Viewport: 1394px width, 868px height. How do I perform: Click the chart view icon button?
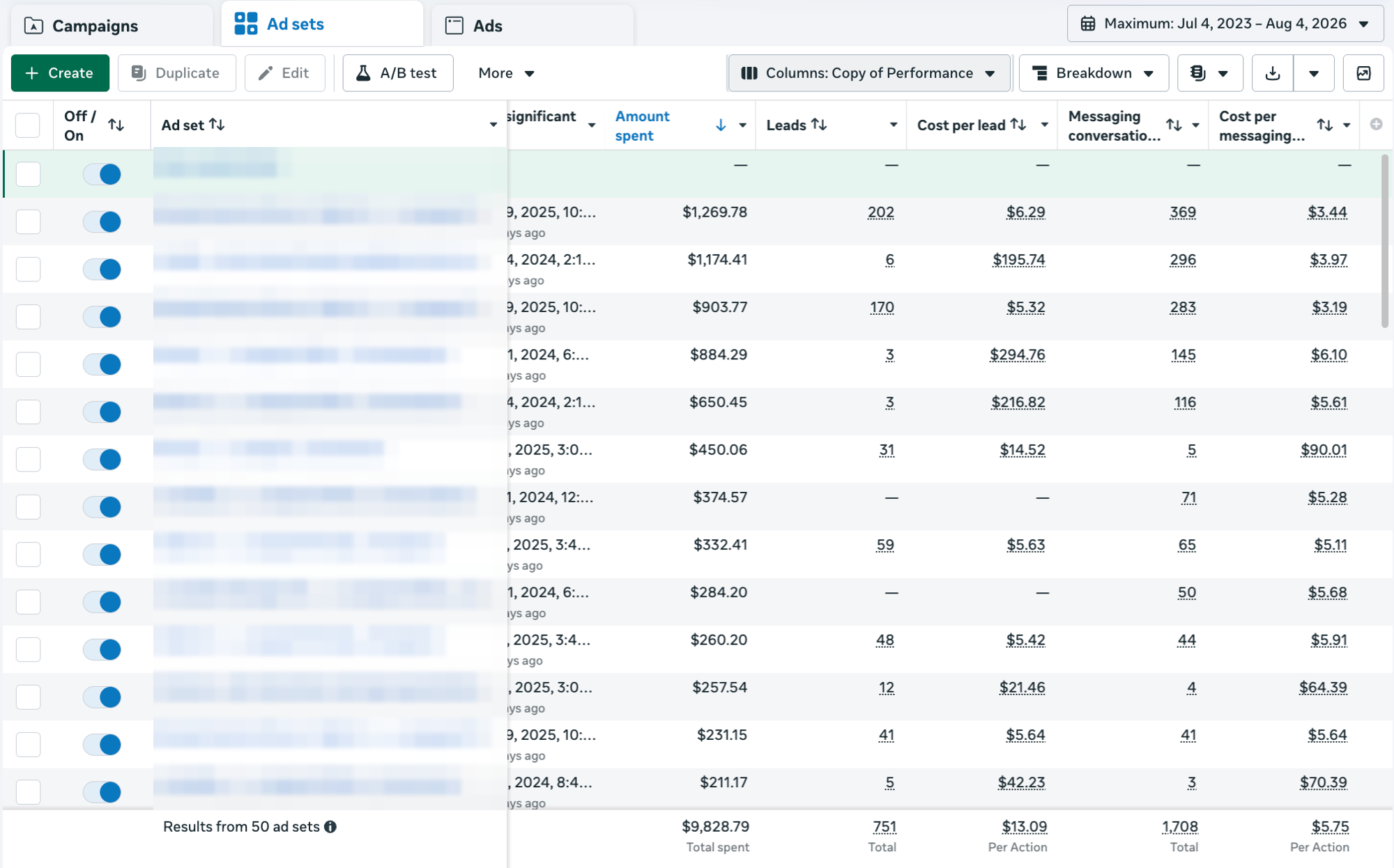pos(1363,73)
